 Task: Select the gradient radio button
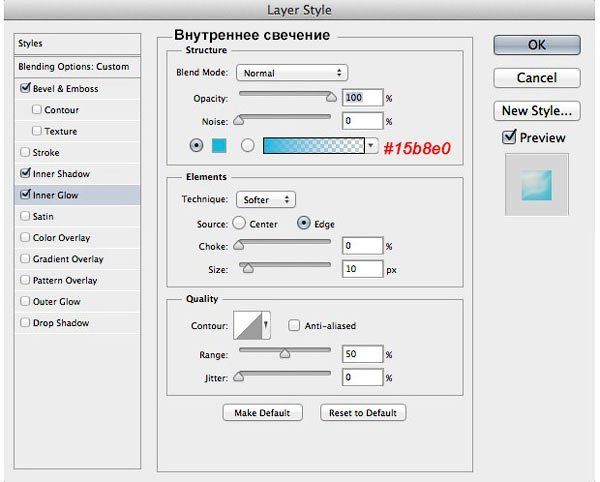[246, 146]
